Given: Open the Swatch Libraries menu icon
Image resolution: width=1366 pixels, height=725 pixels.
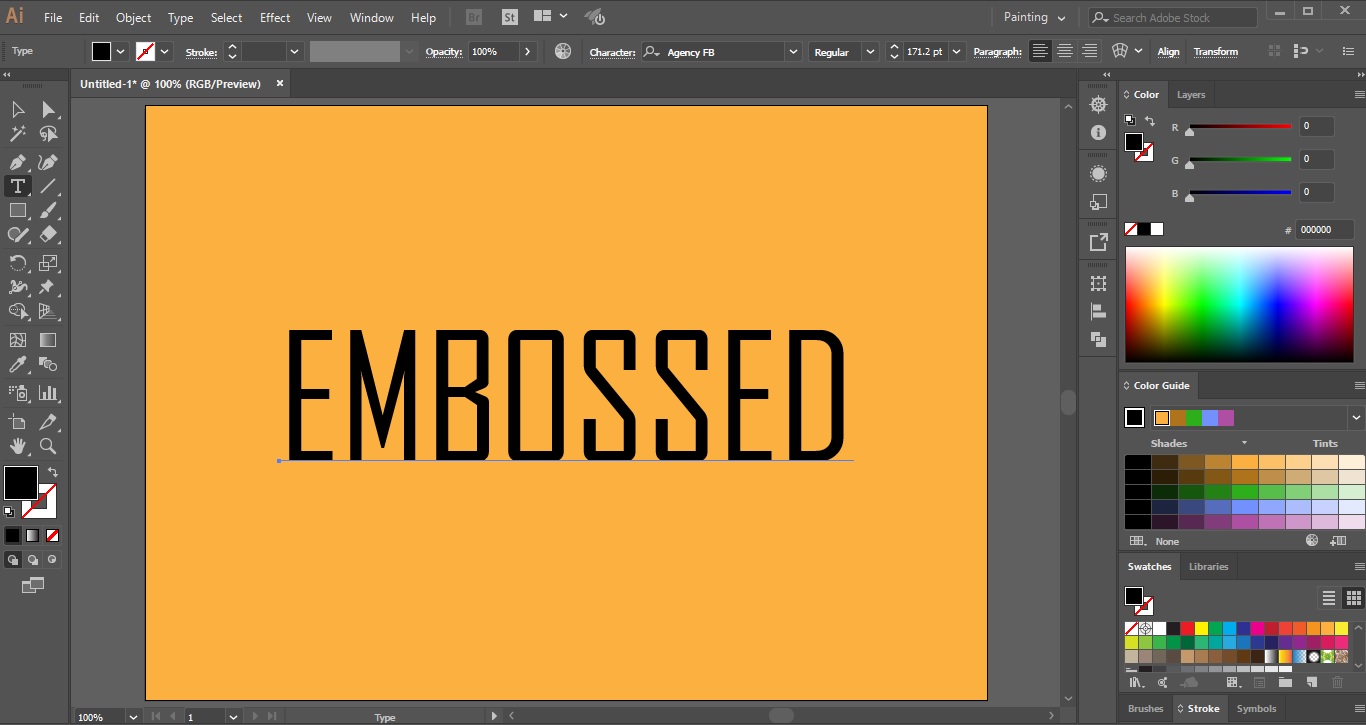Looking at the screenshot, I should [1136, 682].
